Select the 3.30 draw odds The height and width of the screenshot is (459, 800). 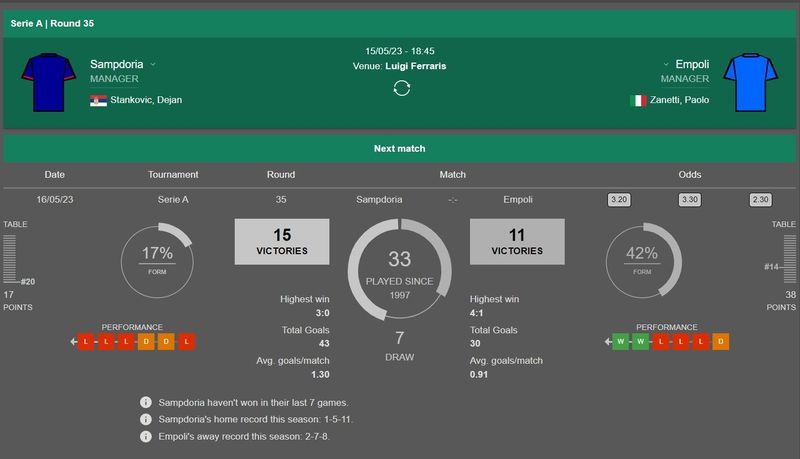[689, 199]
